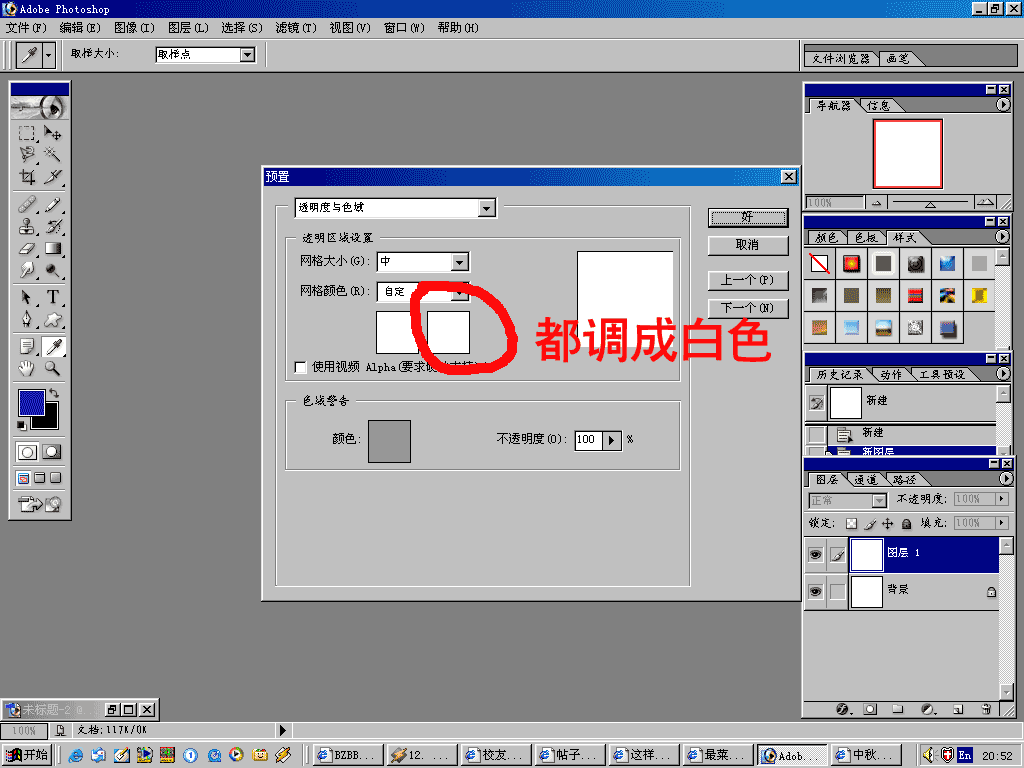Select the Eraser tool
The height and width of the screenshot is (768, 1024).
pyautogui.click(x=27, y=249)
